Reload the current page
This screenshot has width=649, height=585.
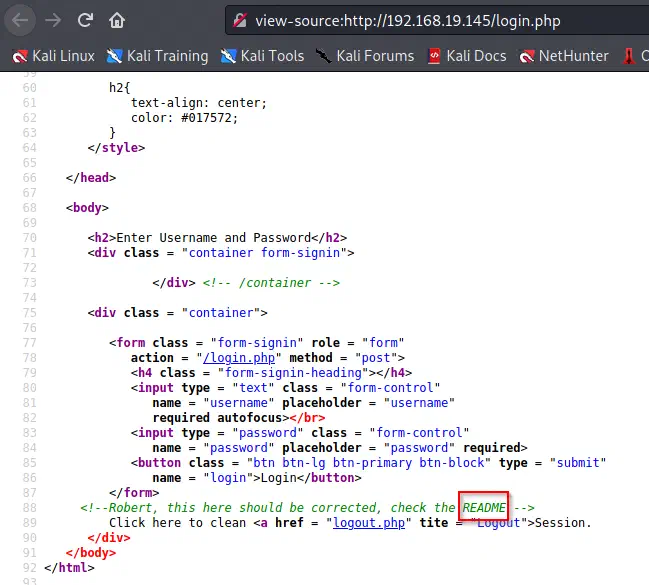point(85,20)
